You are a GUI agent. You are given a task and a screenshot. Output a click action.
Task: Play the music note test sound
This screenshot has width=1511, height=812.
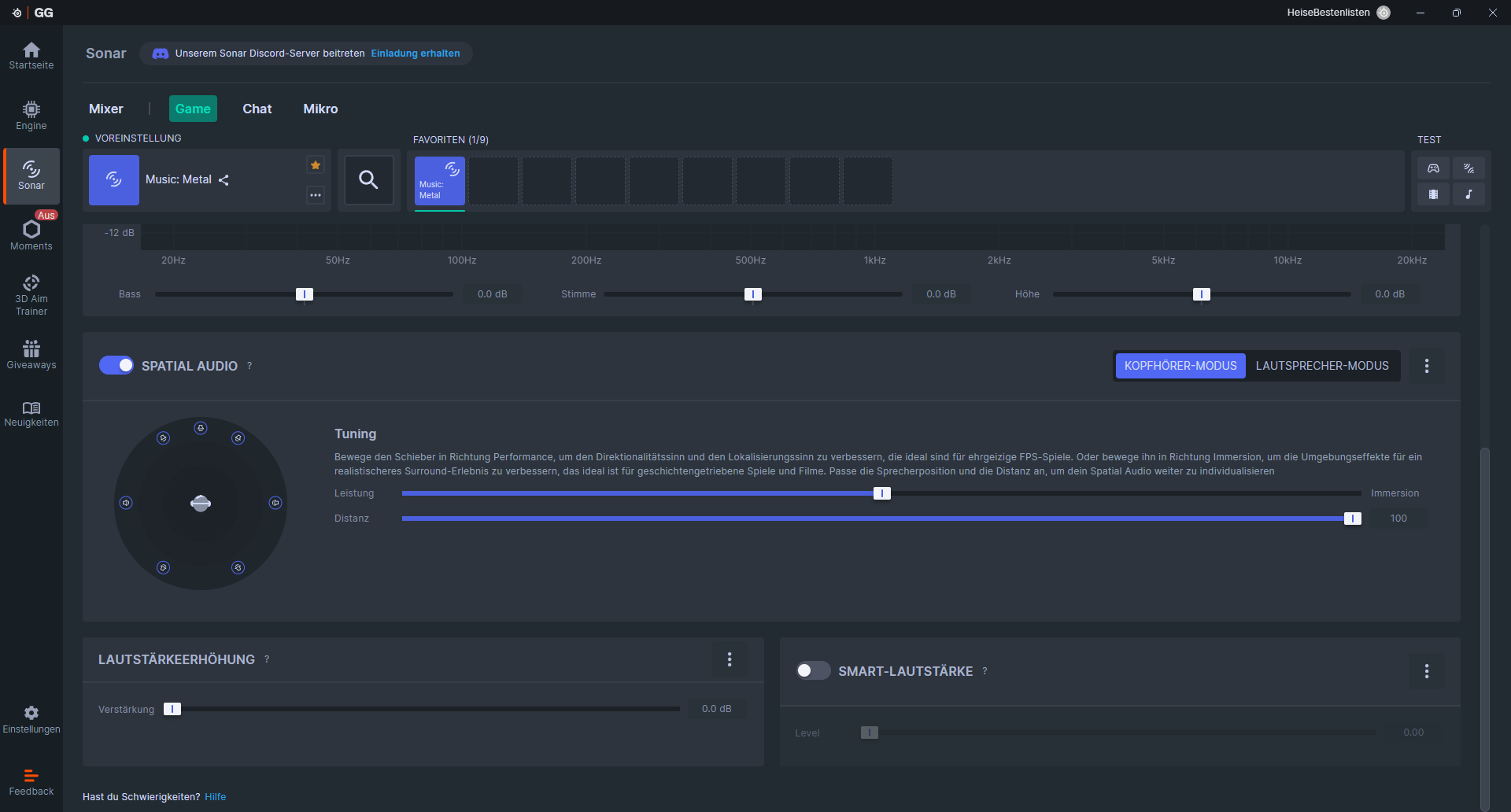coord(1469,194)
